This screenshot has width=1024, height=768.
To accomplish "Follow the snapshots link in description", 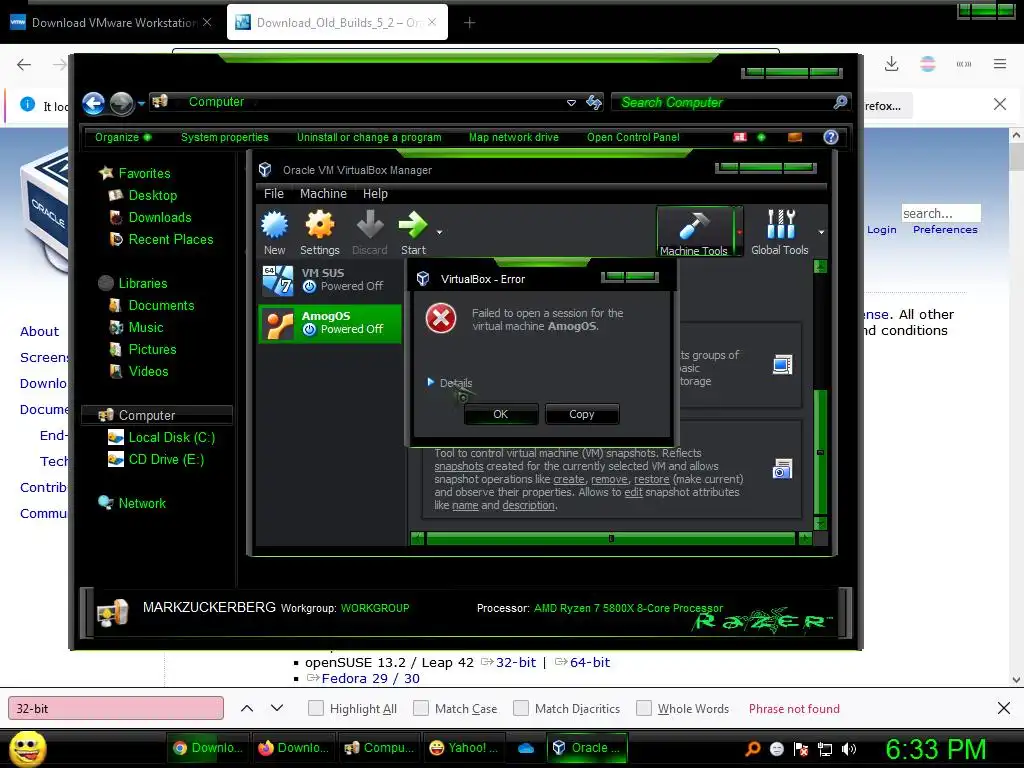I will [459, 466].
